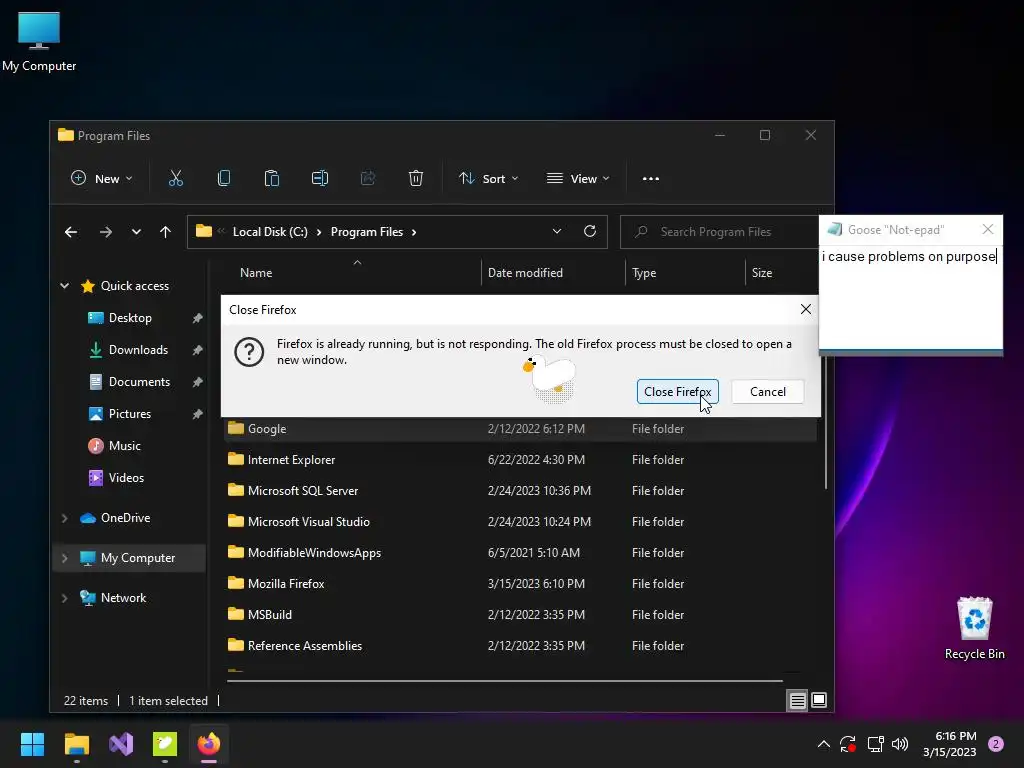Click the volume speaker tray icon
This screenshot has width=1024, height=768.
[900, 744]
